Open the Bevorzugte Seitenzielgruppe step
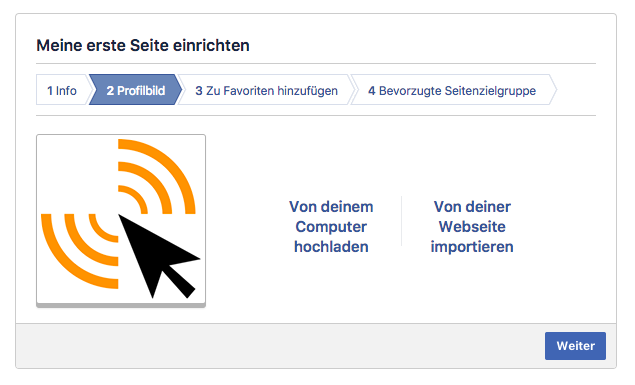 click(452, 90)
